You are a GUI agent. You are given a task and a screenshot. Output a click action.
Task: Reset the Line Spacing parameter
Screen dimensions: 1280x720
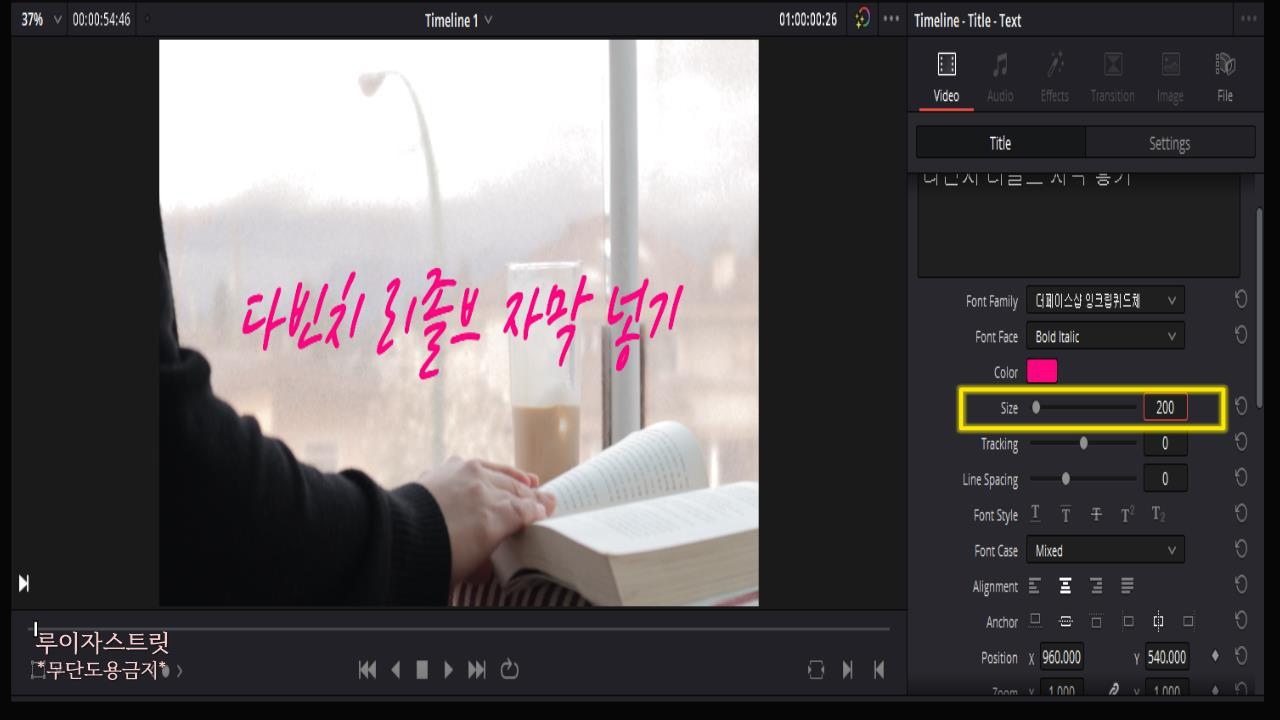(x=1240, y=478)
